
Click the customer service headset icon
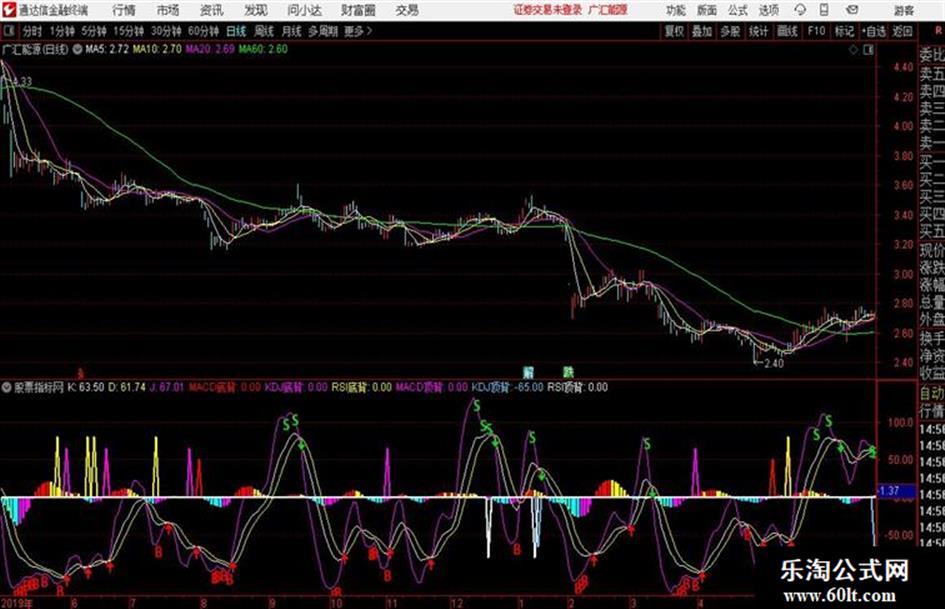point(800,10)
